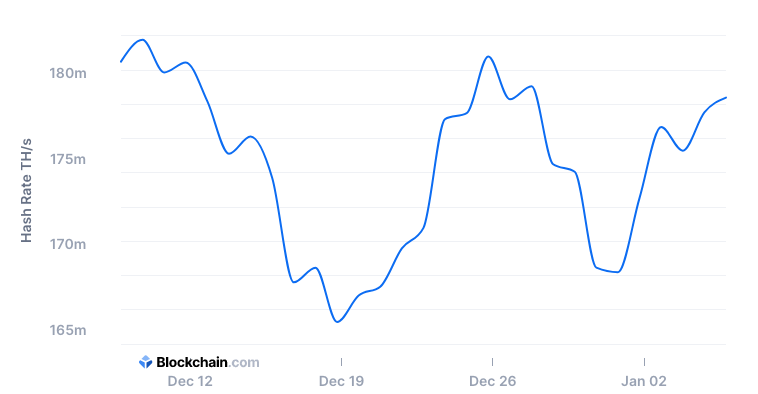Select the Dec 26 axis tick mark
This screenshot has width=758, height=394.
click(493, 362)
